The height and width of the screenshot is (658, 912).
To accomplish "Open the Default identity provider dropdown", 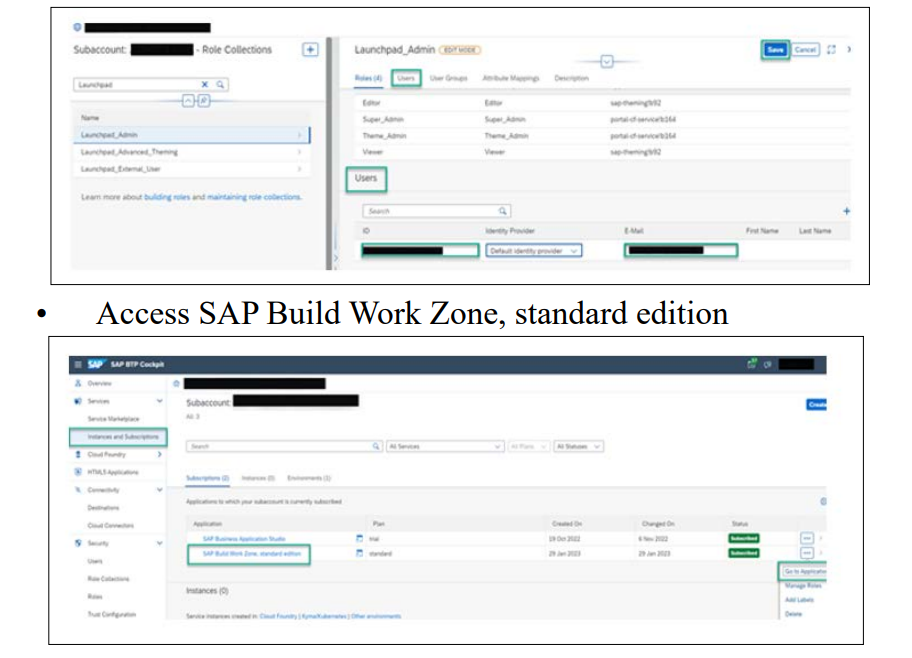I will point(533,251).
